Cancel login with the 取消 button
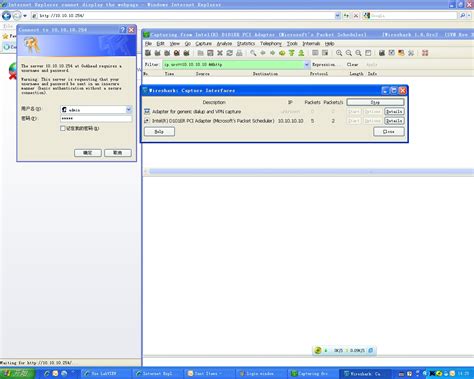 coord(118,153)
